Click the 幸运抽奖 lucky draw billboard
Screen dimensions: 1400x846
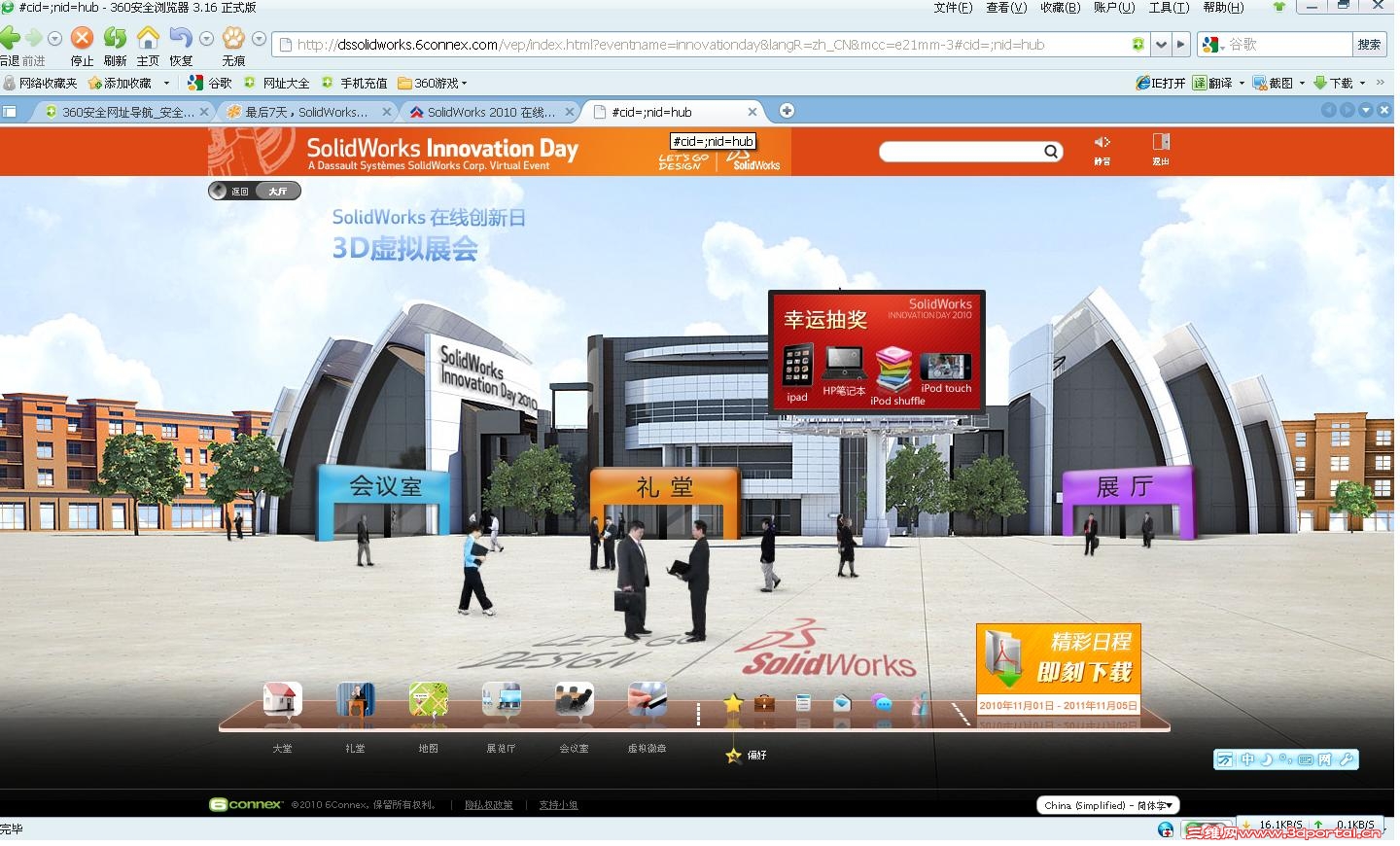pyautogui.click(x=877, y=352)
